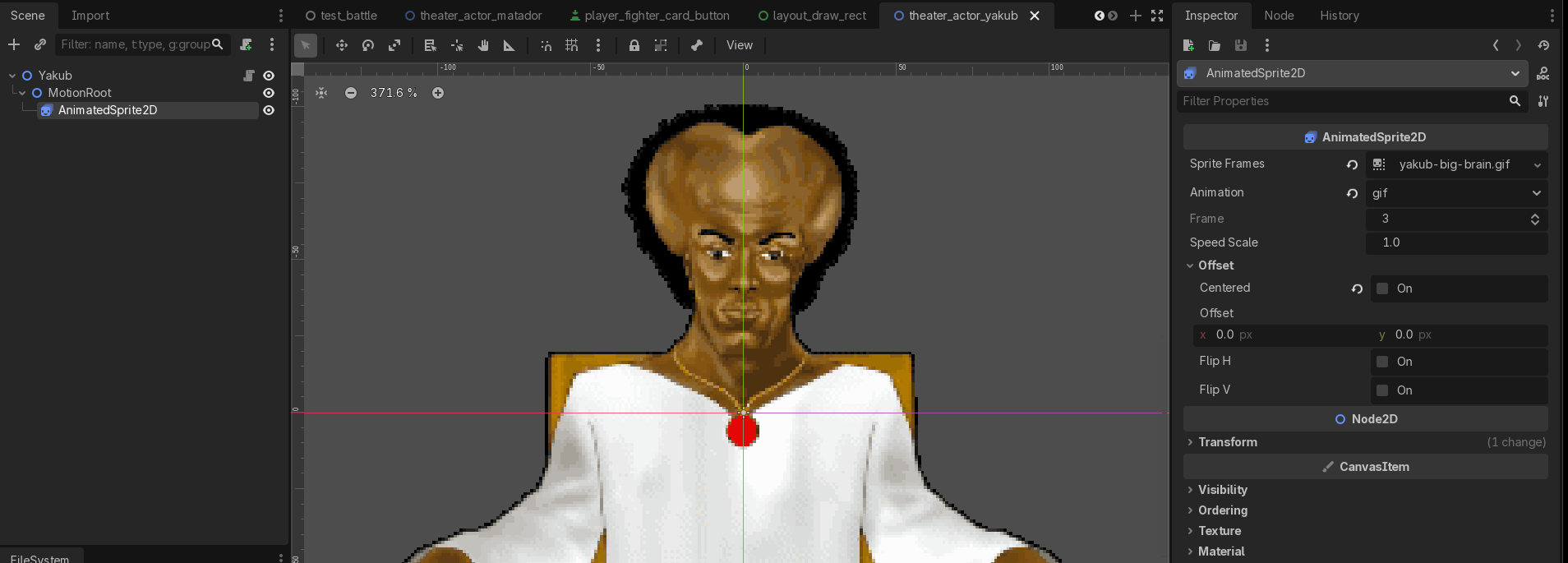Toggle visibility of MotionRoot node

pyautogui.click(x=269, y=93)
